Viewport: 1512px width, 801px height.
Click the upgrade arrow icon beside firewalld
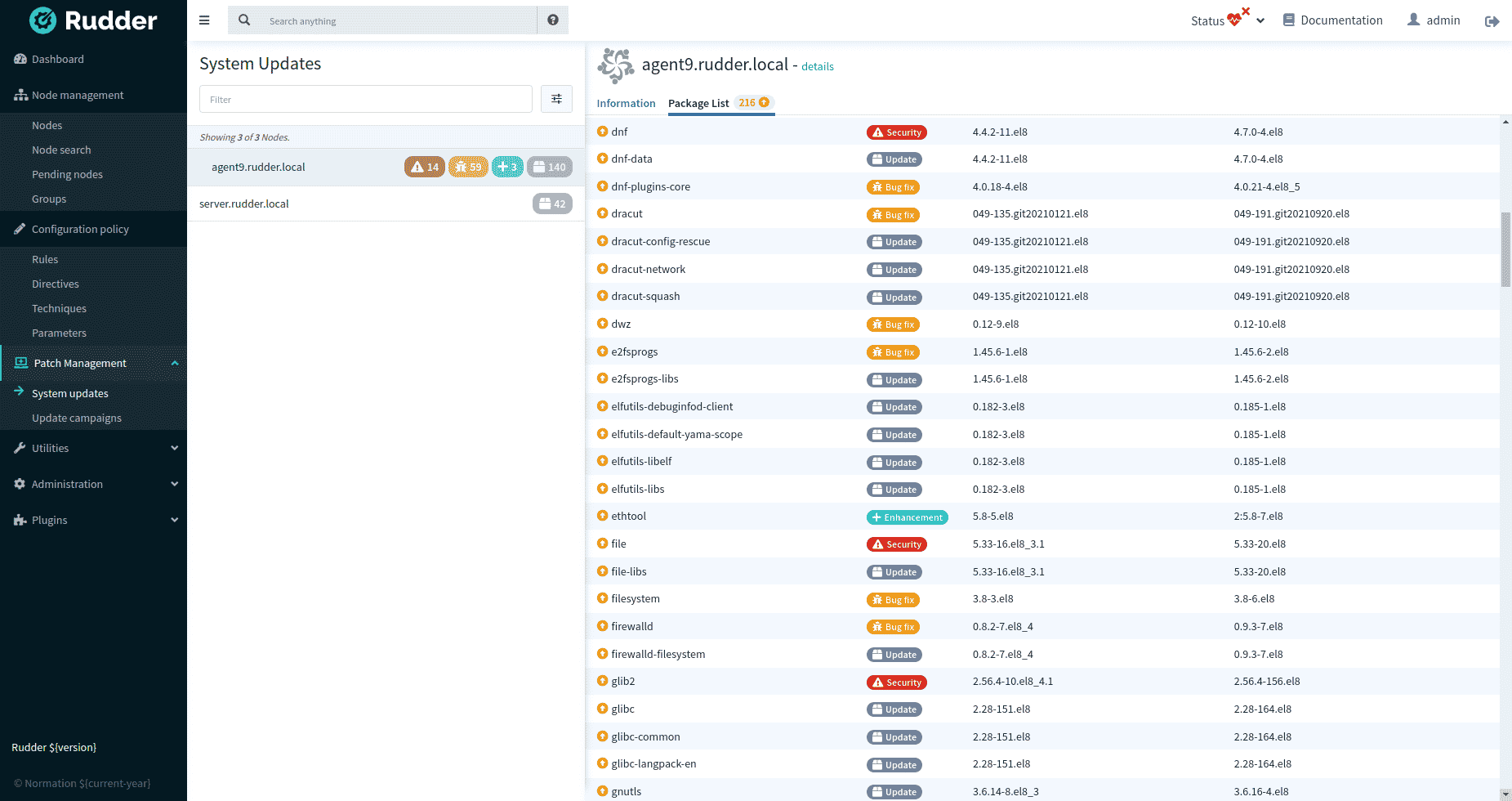click(x=602, y=626)
